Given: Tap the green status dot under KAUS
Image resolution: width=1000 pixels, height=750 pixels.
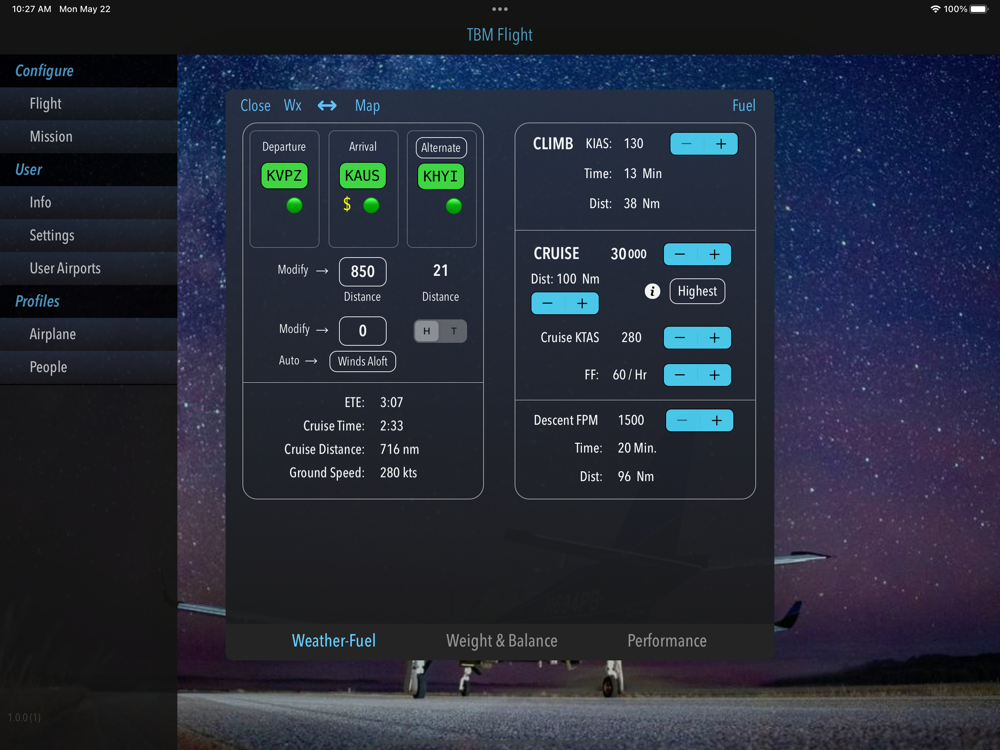Looking at the screenshot, I should coord(371,205).
